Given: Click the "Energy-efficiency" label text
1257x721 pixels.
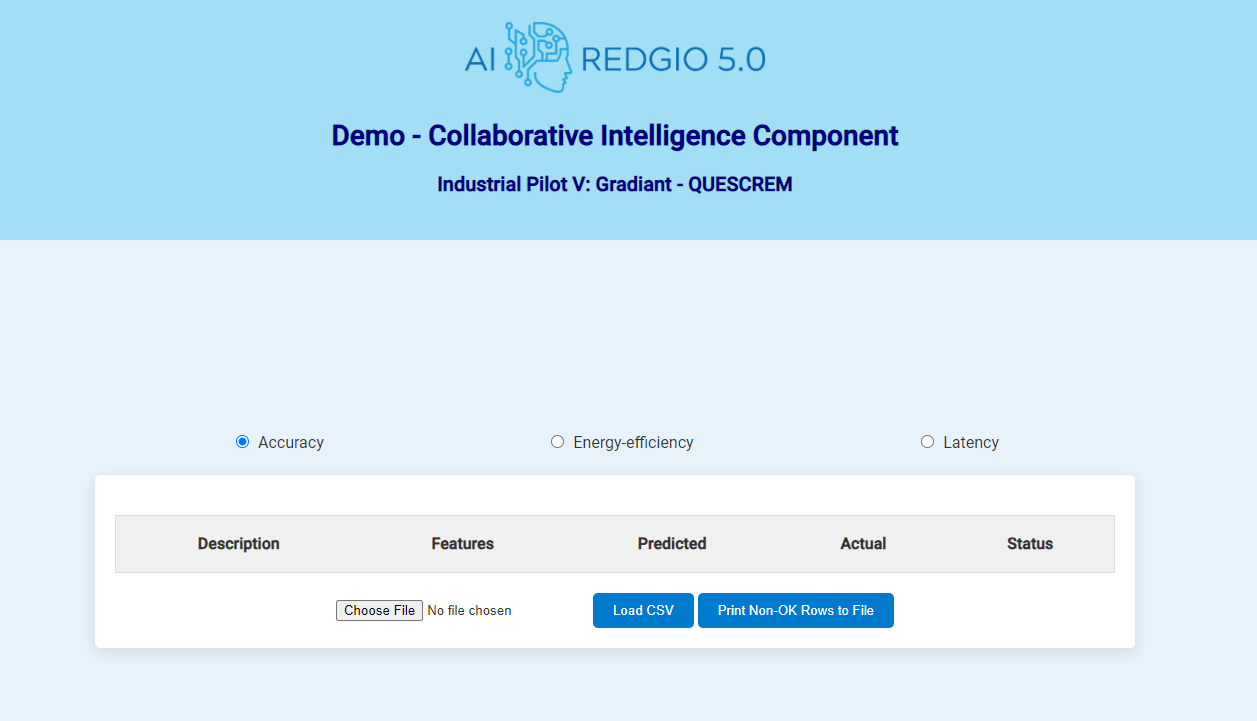Looking at the screenshot, I should [x=633, y=442].
